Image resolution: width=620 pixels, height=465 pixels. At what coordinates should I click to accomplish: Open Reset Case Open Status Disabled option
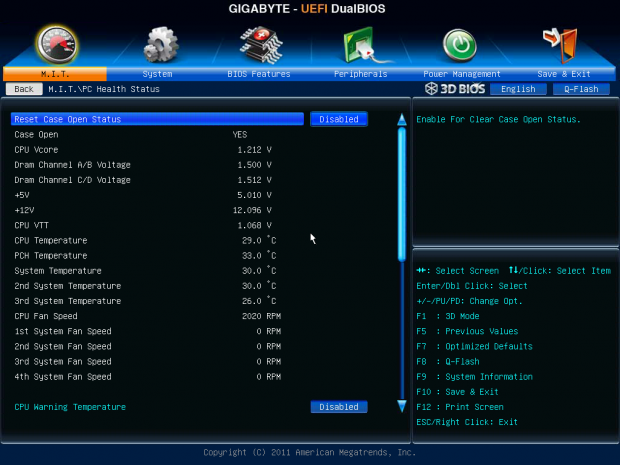tap(339, 119)
